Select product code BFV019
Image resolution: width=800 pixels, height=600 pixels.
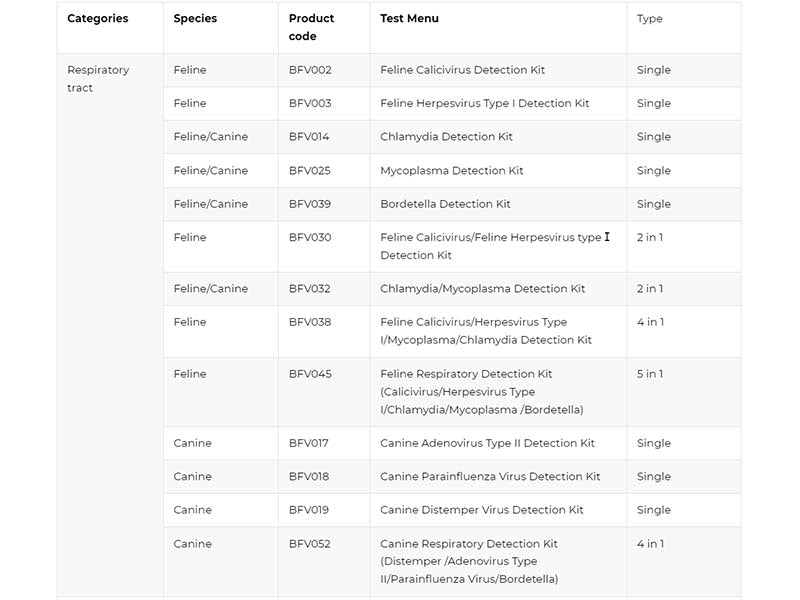click(309, 510)
